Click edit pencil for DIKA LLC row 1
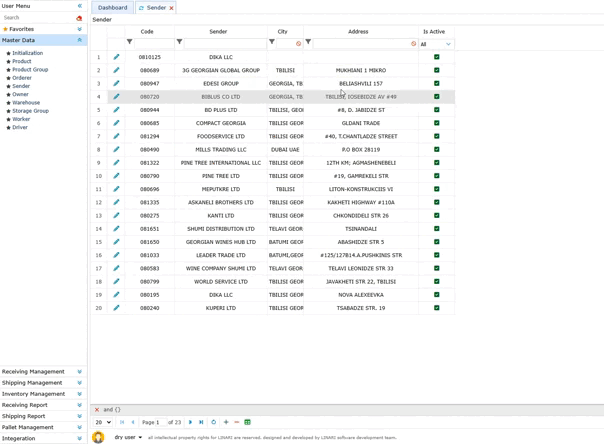Screen dimensions: 604x444 pos(116,57)
